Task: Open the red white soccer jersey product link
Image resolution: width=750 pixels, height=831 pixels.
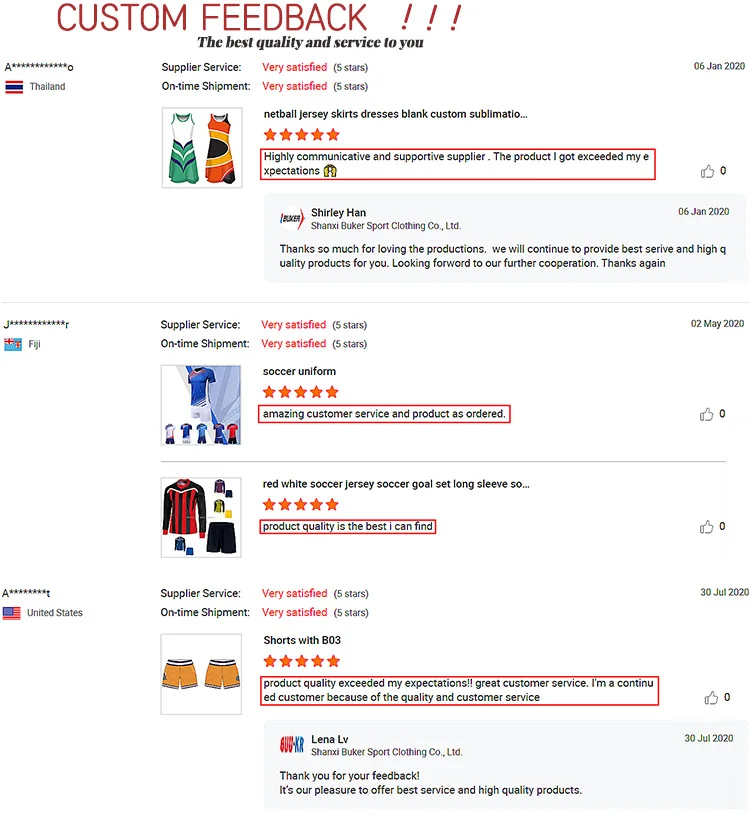Action: click(396, 484)
